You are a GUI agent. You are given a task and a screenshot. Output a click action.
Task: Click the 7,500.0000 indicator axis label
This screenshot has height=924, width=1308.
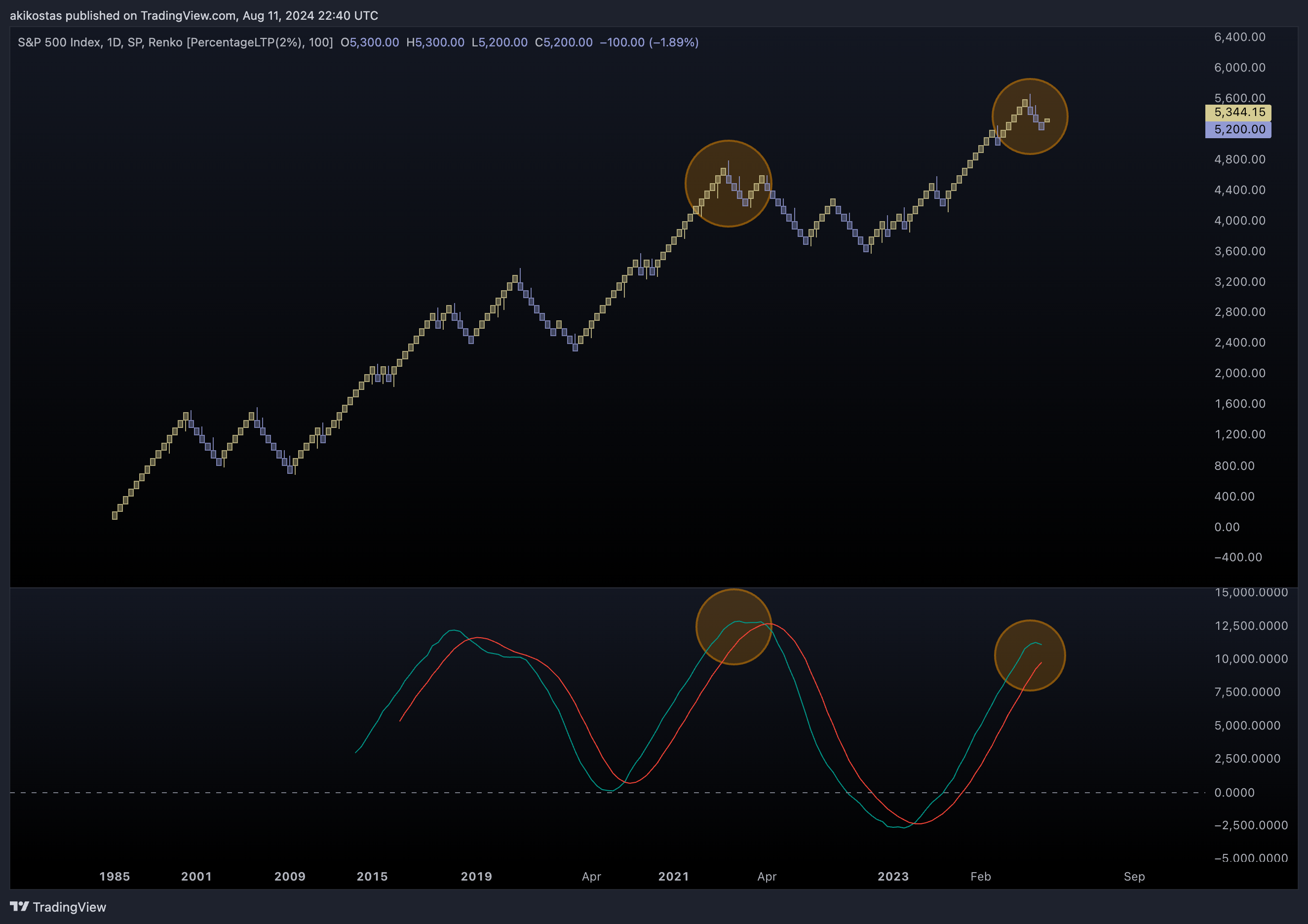point(1248,692)
